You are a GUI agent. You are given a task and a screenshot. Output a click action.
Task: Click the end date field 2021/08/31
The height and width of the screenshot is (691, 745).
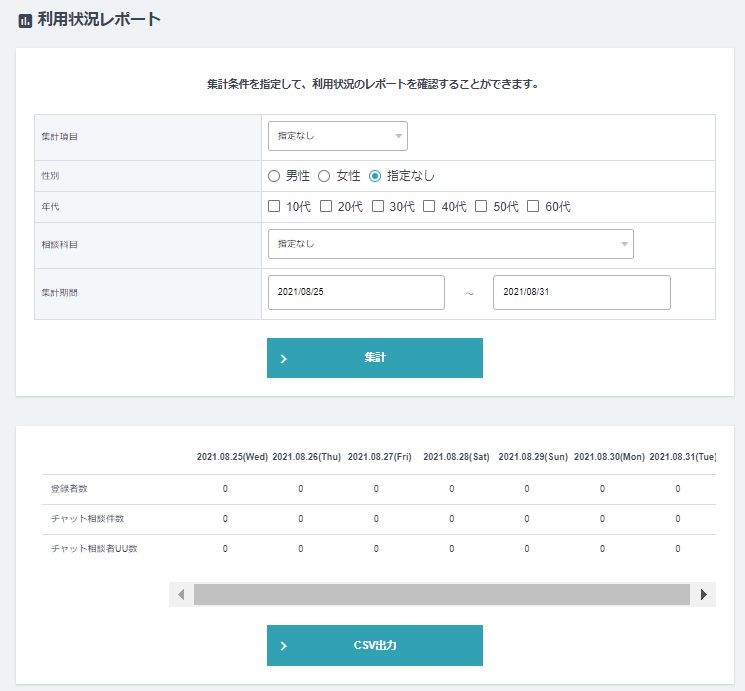581,293
